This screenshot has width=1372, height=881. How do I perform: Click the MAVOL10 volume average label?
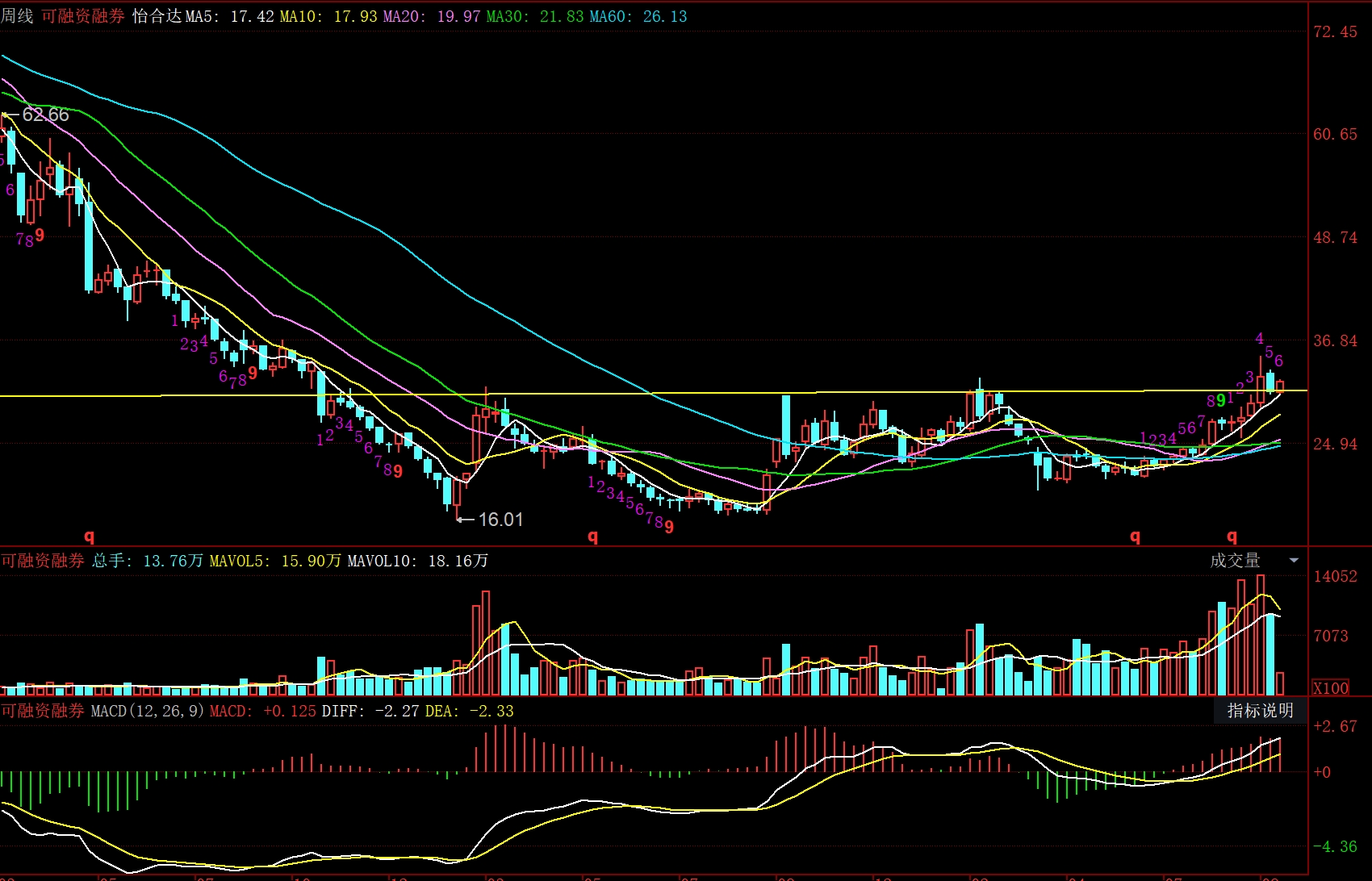417,561
